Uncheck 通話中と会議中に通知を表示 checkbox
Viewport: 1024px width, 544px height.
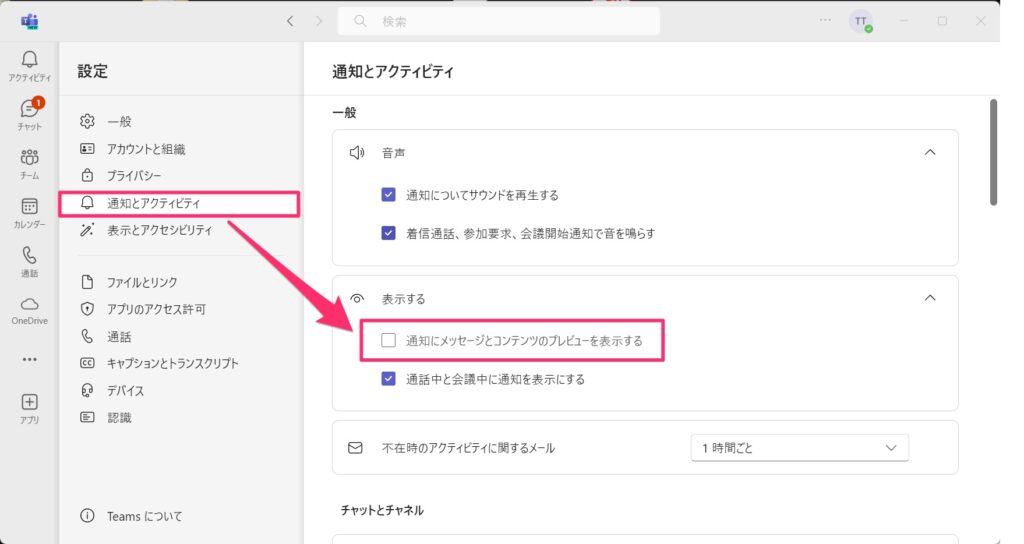tap(388, 379)
